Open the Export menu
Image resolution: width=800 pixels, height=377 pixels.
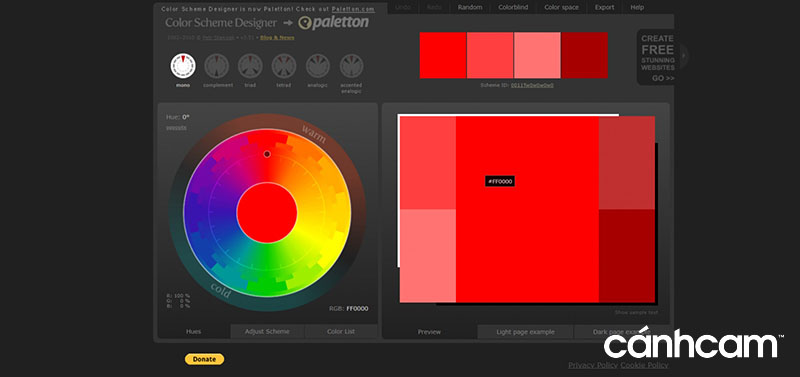[x=604, y=7]
